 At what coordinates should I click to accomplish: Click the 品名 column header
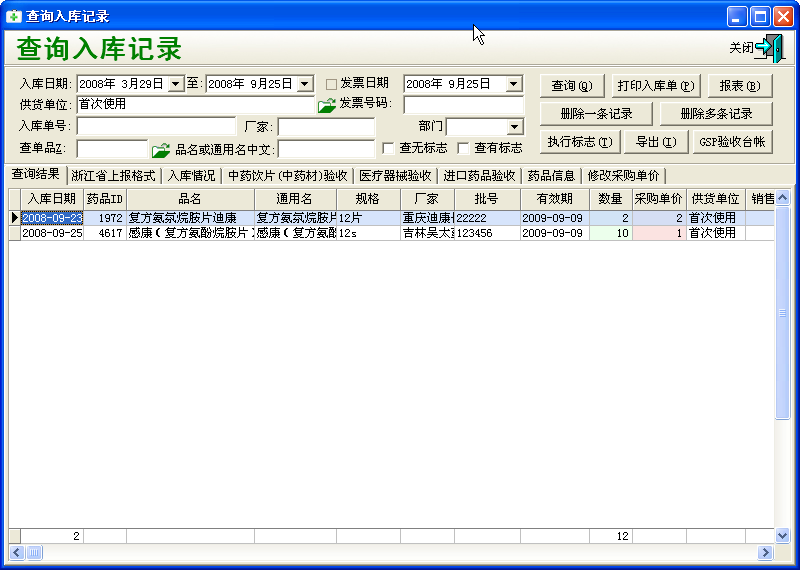click(x=190, y=199)
